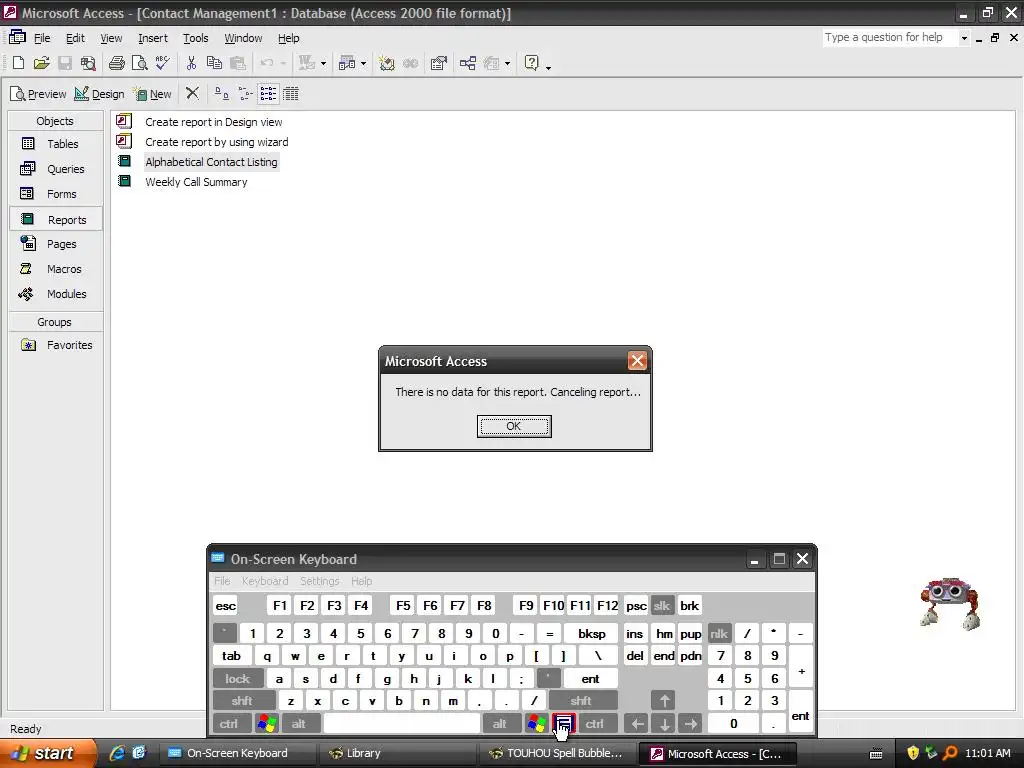Open the Edit menu
1024x768 pixels.
[x=75, y=38]
